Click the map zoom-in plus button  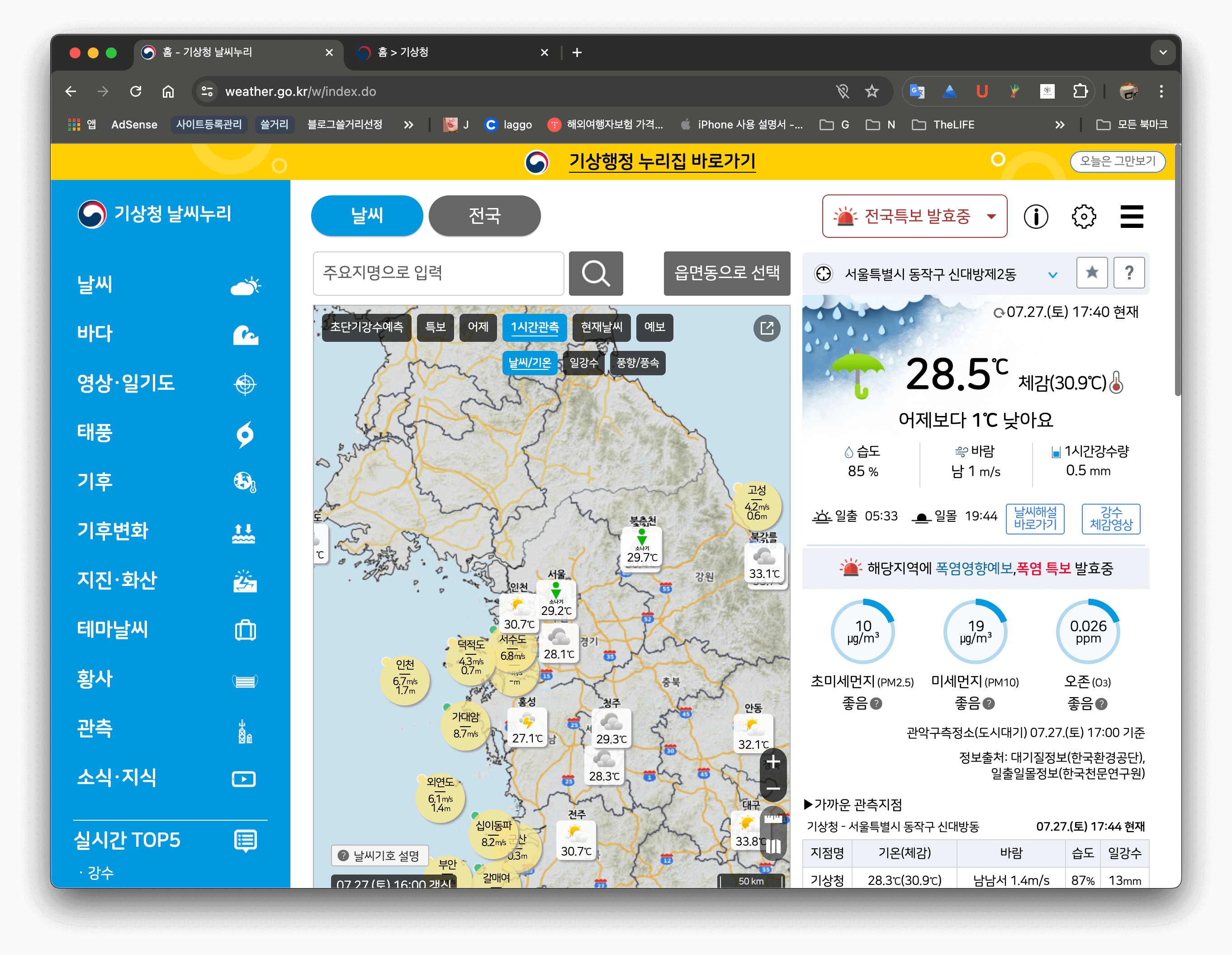click(x=773, y=762)
